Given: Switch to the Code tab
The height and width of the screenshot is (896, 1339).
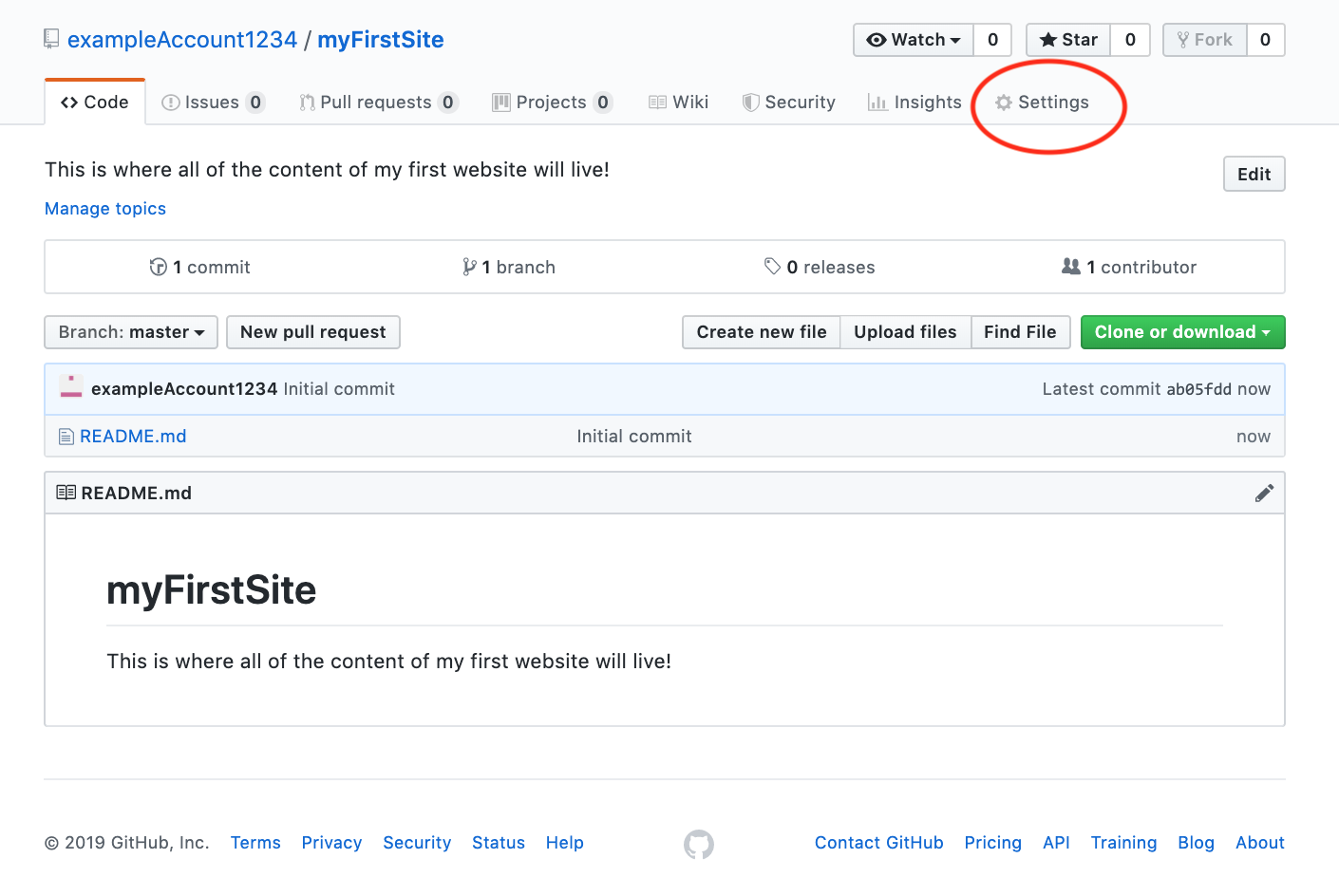Looking at the screenshot, I should point(94,102).
